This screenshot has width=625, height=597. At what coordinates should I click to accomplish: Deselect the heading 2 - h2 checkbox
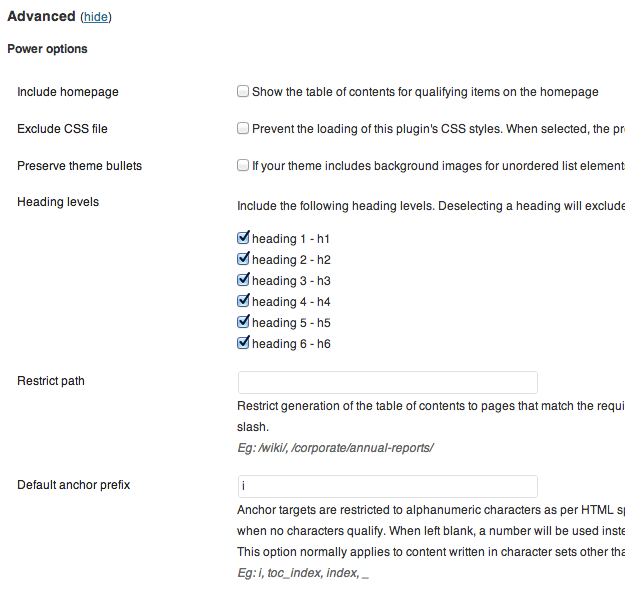(243, 260)
